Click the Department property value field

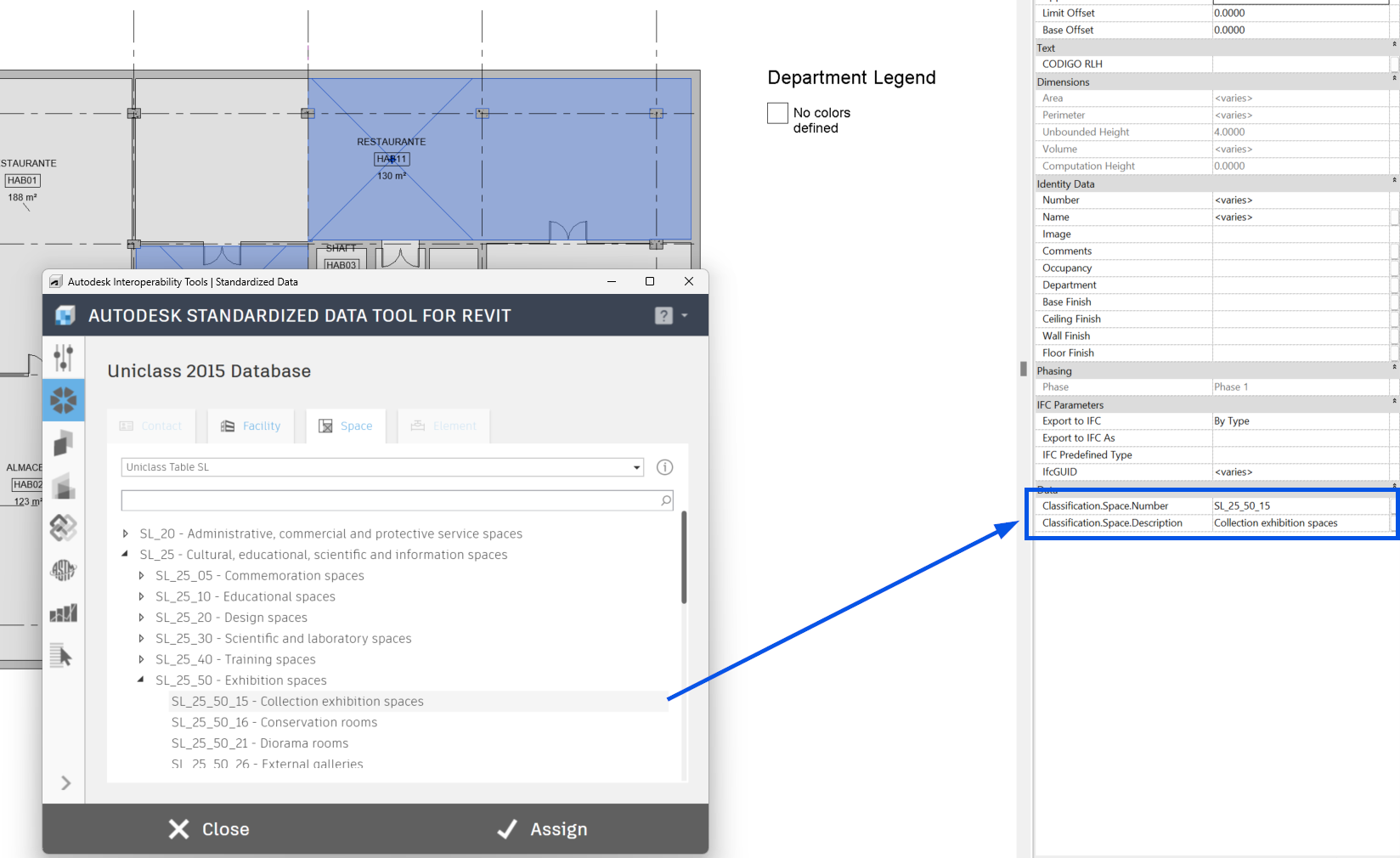pyautogui.click(x=1301, y=285)
